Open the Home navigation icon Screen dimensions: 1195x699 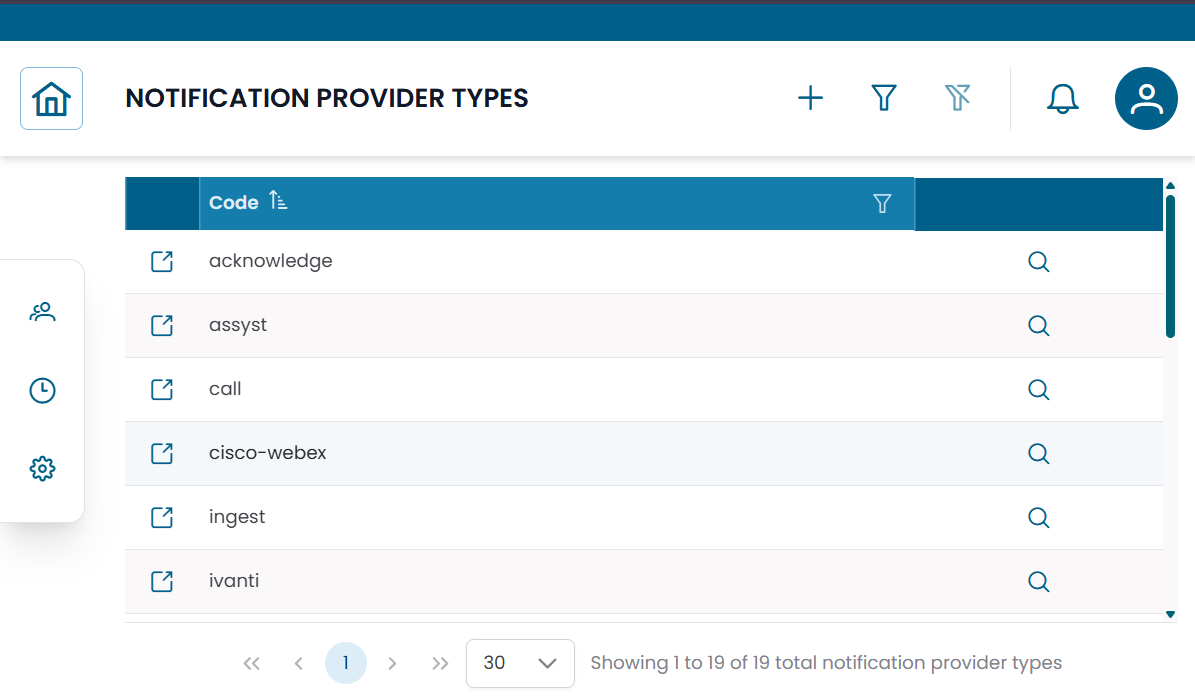[51, 98]
